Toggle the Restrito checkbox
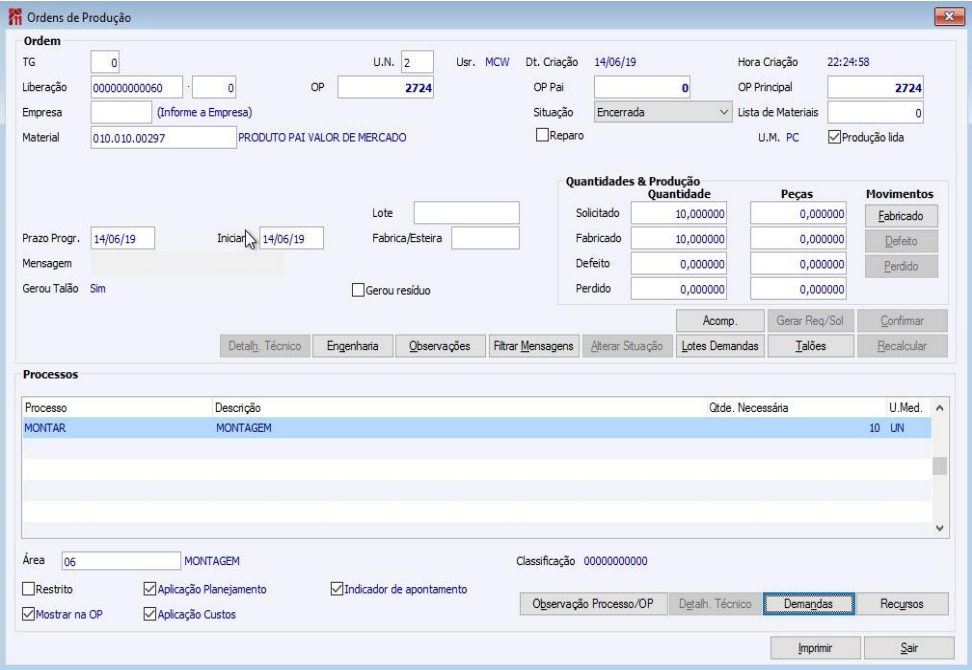Viewport: 972px width, 670px height. pos(28,589)
